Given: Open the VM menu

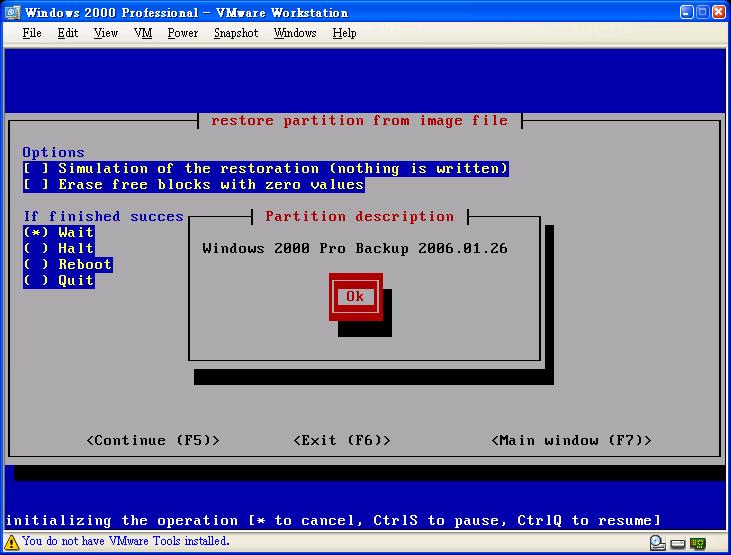Looking at the screenshot, I should pyautogui.click(x=143, y=33).
